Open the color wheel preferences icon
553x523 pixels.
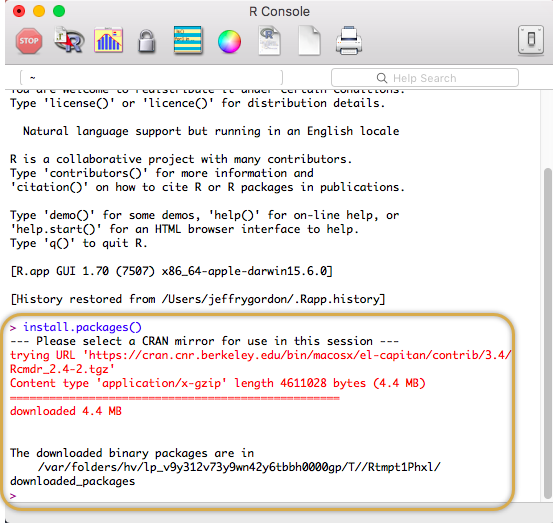(229, 42)
